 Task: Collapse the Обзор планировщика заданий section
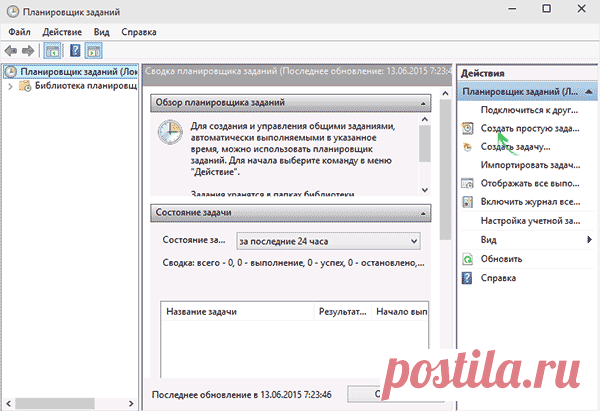point(423,103)
